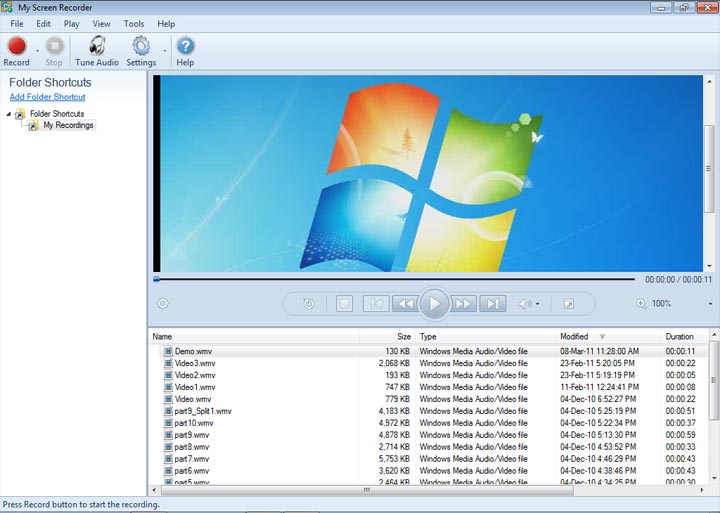Open the Edit menu
Screen dimensions: 720x513
point(44,24)
